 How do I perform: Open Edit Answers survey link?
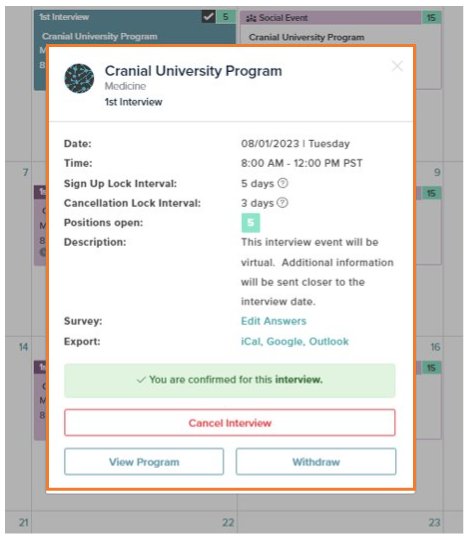[x=273, y=321]
